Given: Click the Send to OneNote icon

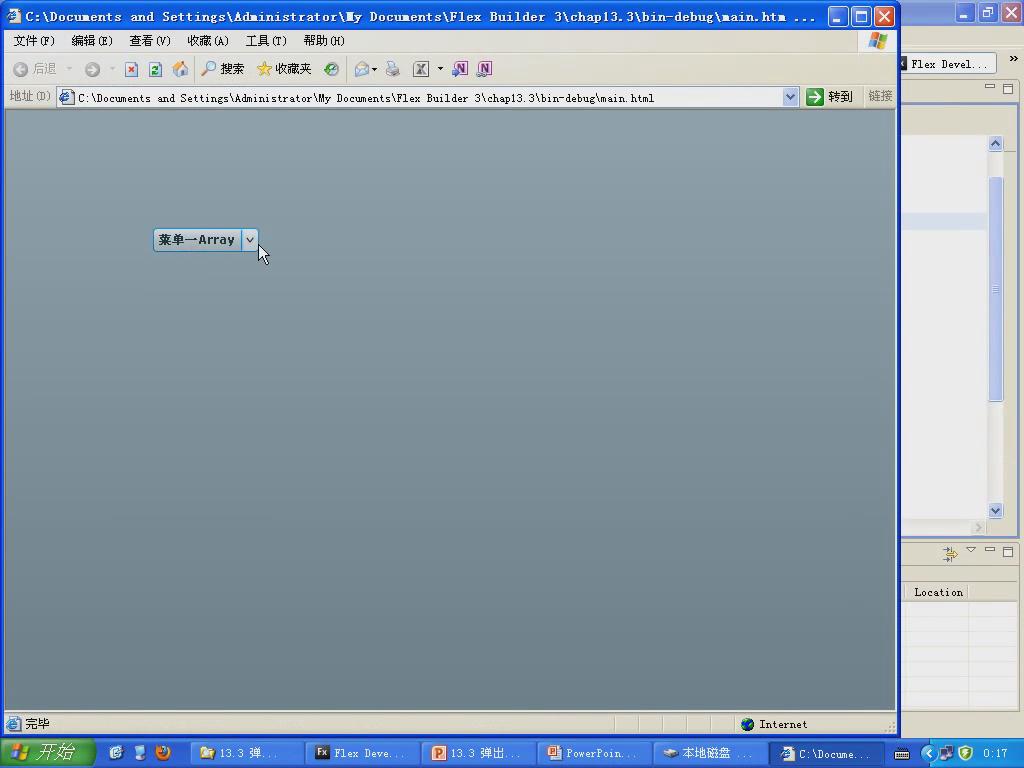Looking at the screenshot, I should (x=460, y=69).
